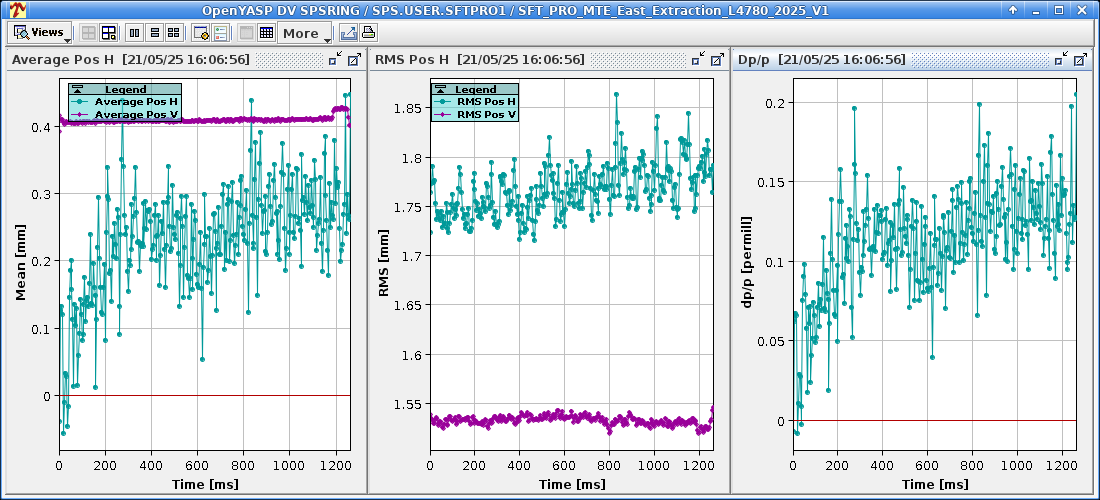Viewport: 1100px width, 500px height.
Task: Select the 2x2 grid layout icon
Action: [x=174, y=33]
